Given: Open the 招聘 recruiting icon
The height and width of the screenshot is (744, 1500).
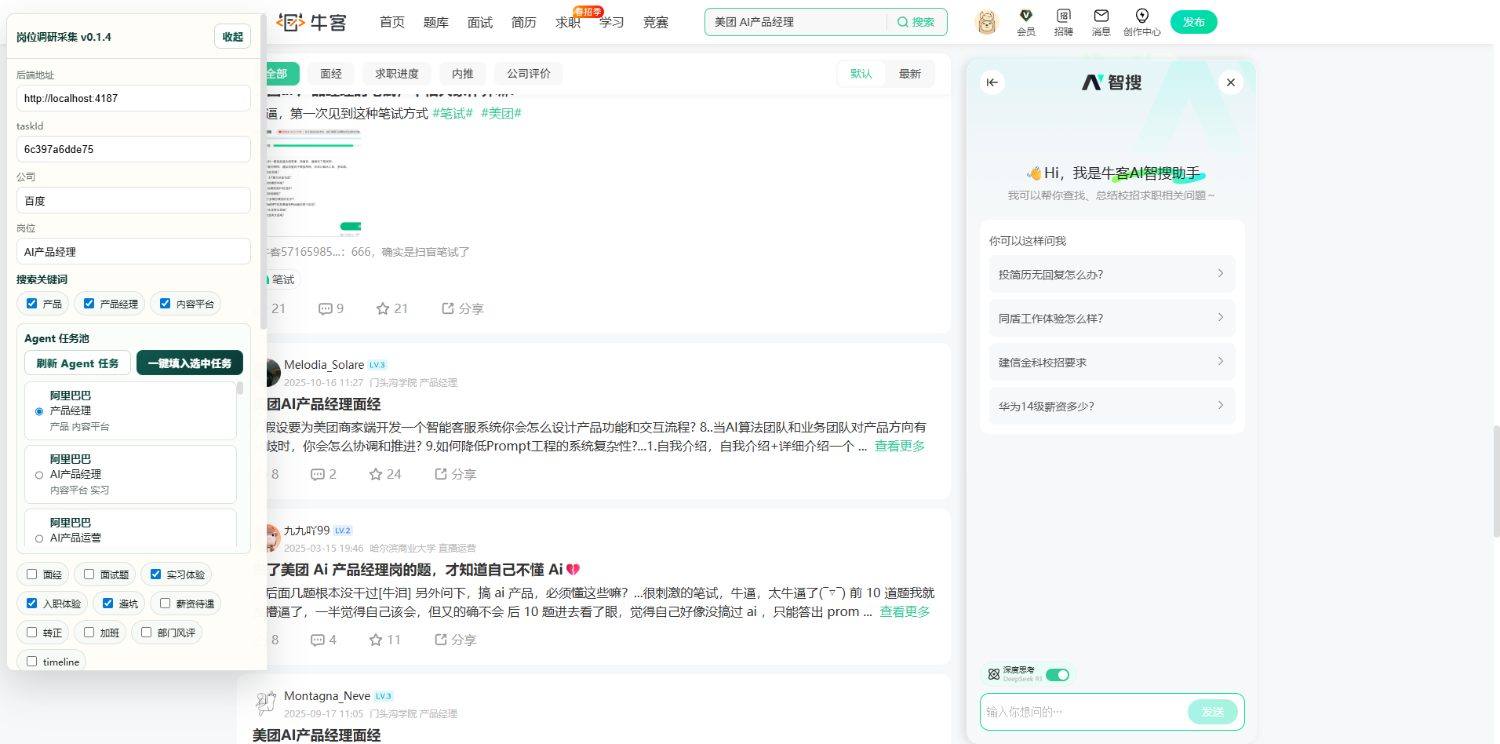Looking at the screenshot, I should click(1063, 22).
